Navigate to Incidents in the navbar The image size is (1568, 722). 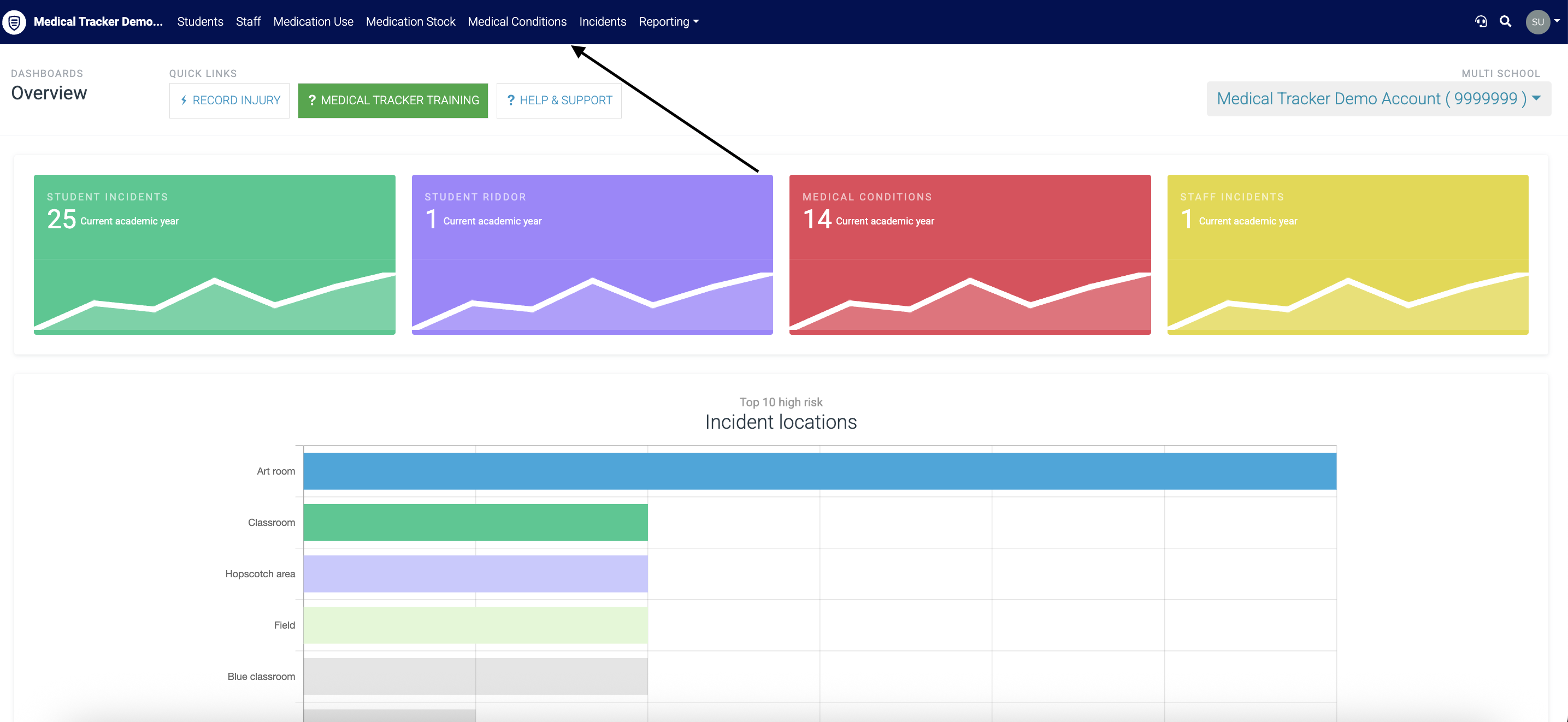(x=603, y=22)
